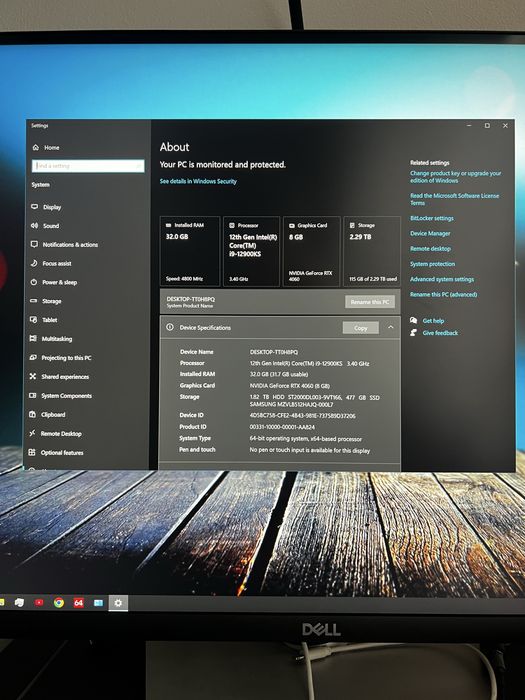Screen dimensions: 525x700
Task: Open Advanced system settings link
Action: coord(442,279)
